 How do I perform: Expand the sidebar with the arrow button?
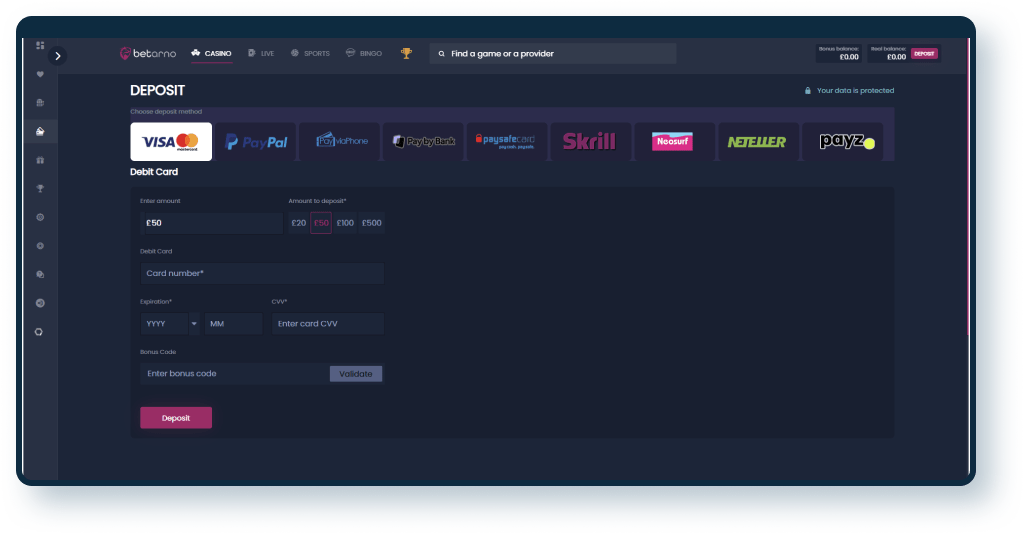[x=57, y=56]
